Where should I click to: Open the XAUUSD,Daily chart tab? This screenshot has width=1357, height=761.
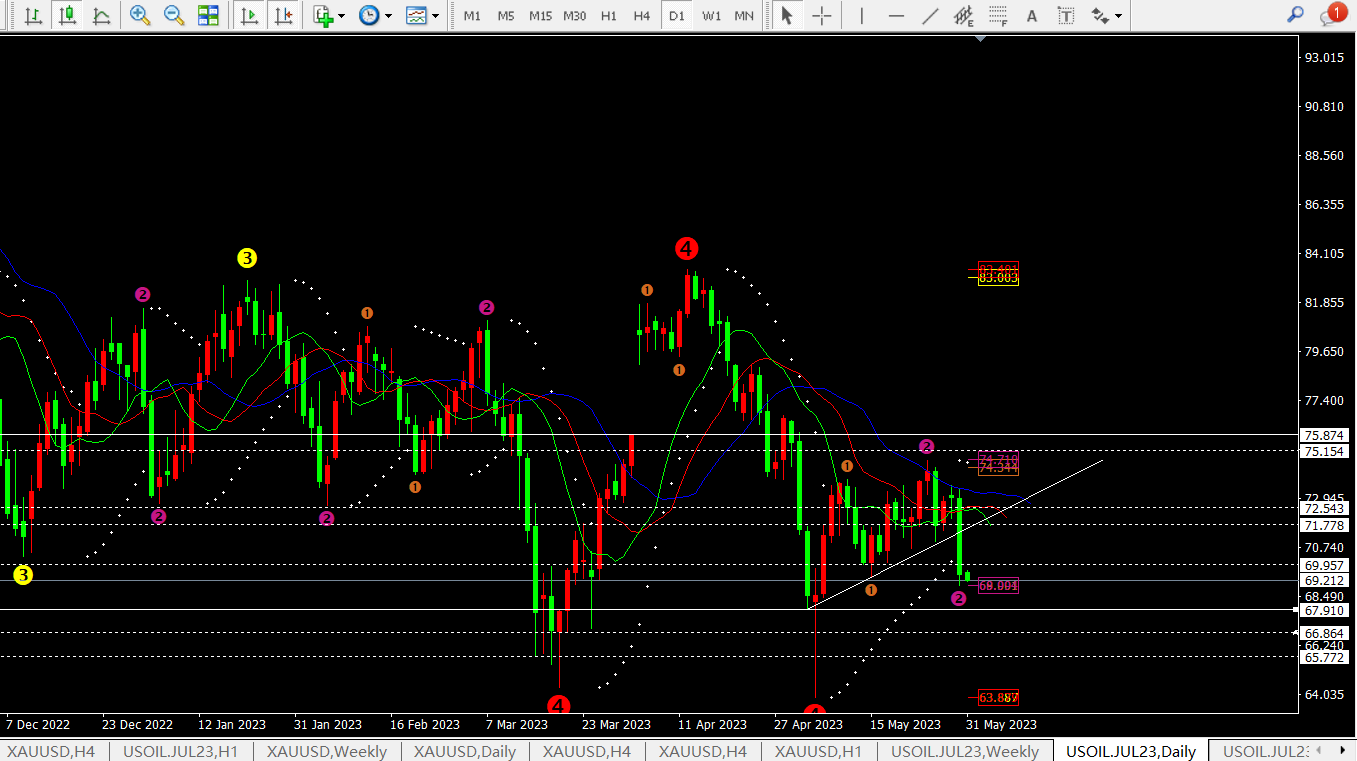464,751
